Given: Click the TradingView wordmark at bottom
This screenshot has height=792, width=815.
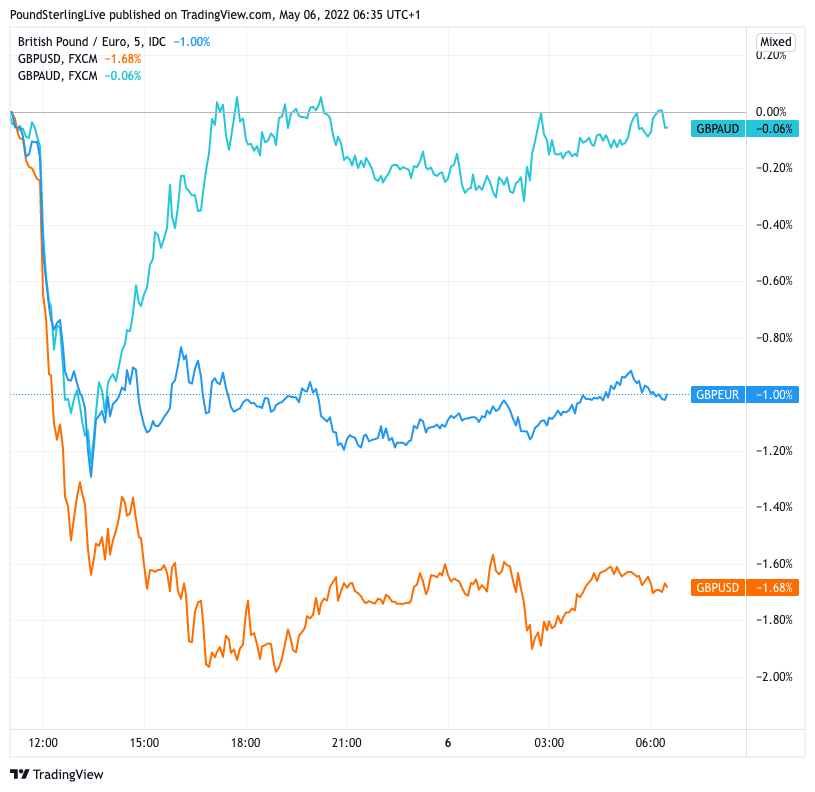Looking at the screenshot, I should pos(68,774).
